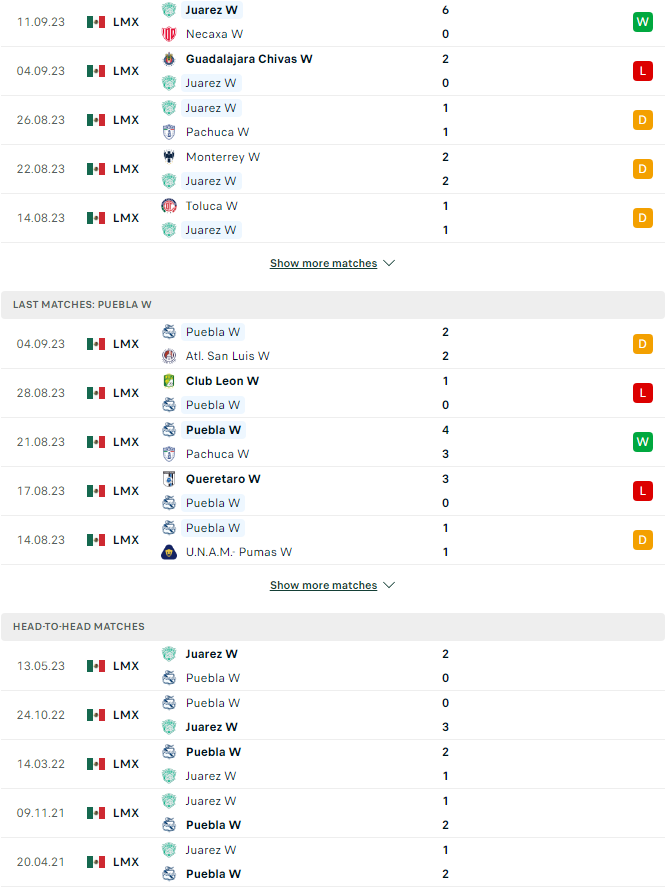671x887 pixels.
Task: Show more matches under Juarez W list
Action: 323,264
